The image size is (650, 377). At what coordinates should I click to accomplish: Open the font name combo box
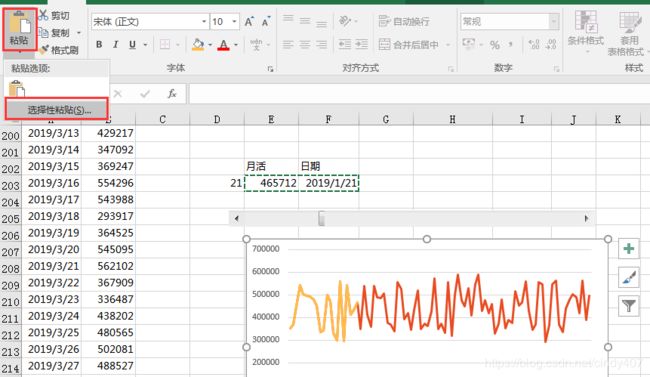(x=150, y=22)
